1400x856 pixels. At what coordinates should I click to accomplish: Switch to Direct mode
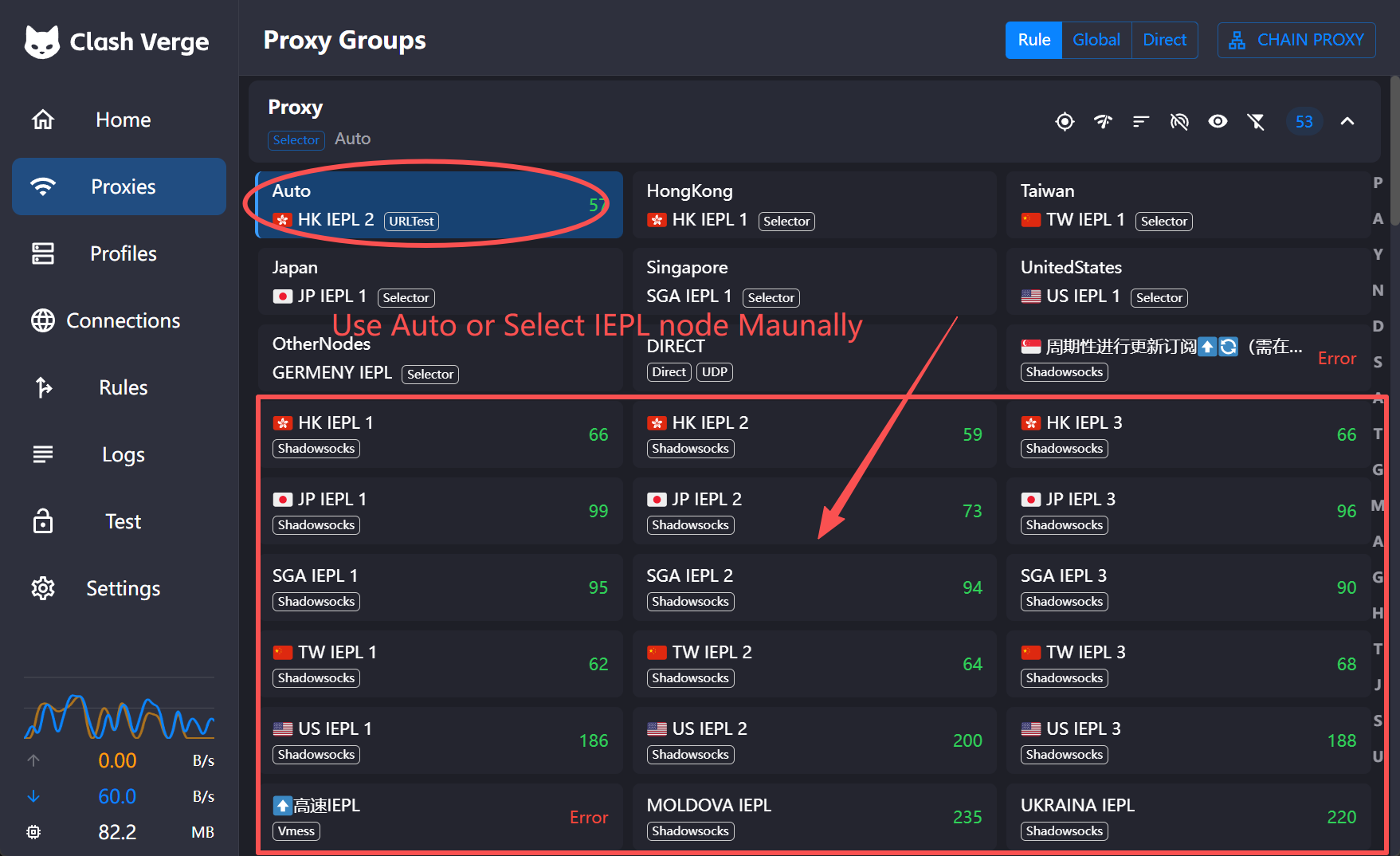click(x=1164, y=40)
